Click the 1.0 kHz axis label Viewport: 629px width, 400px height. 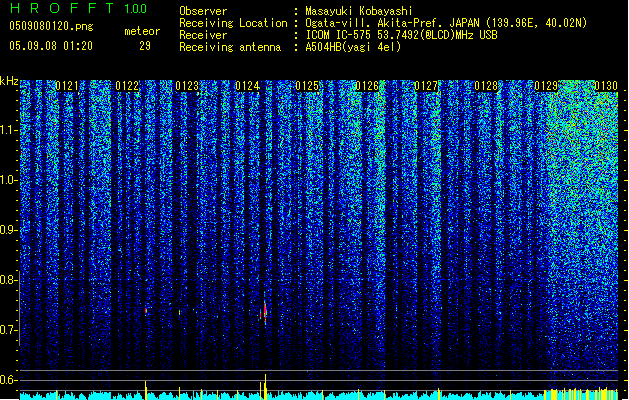coord(9,180)
